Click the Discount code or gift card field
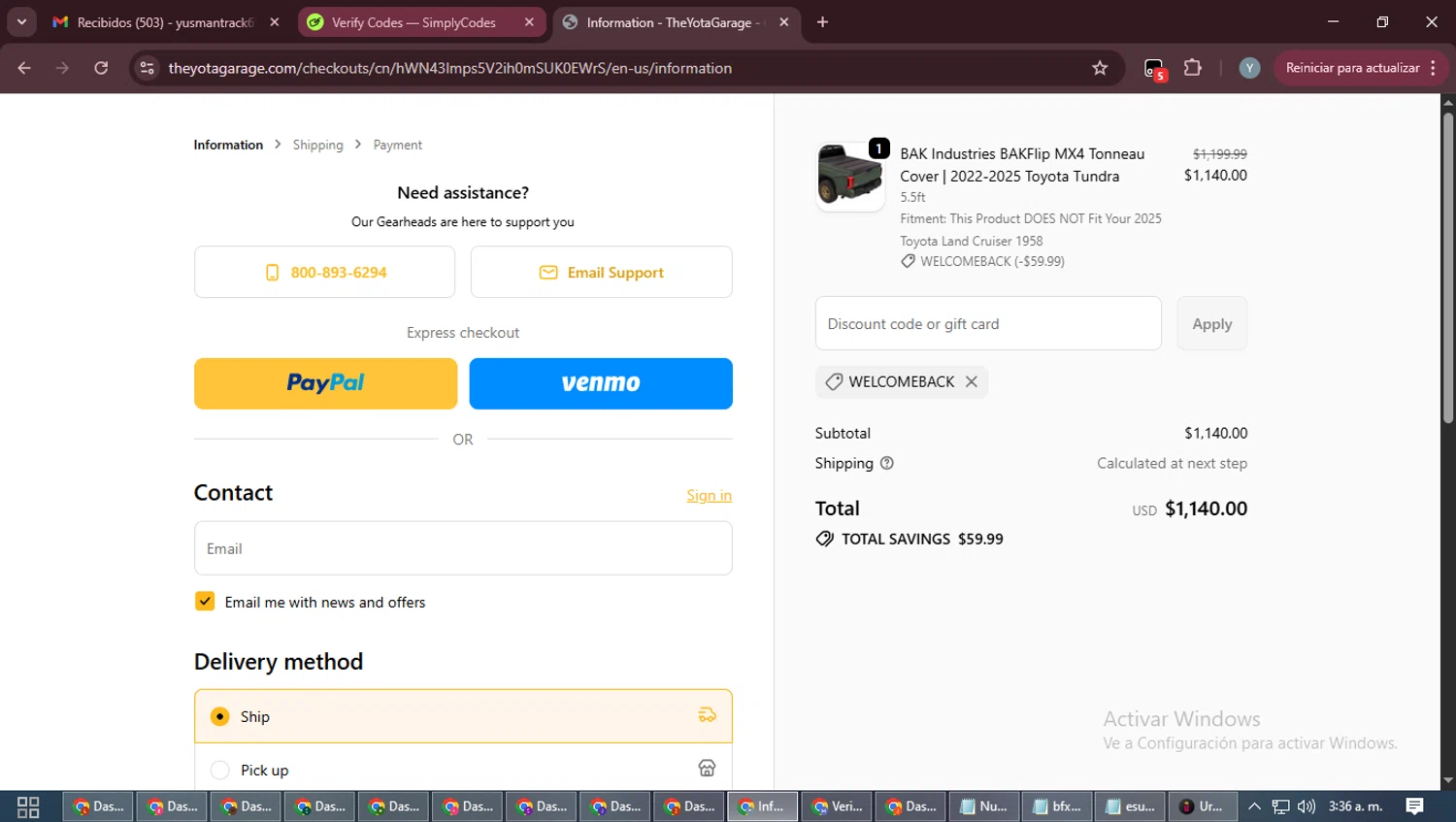 click(x=988, y=323)
